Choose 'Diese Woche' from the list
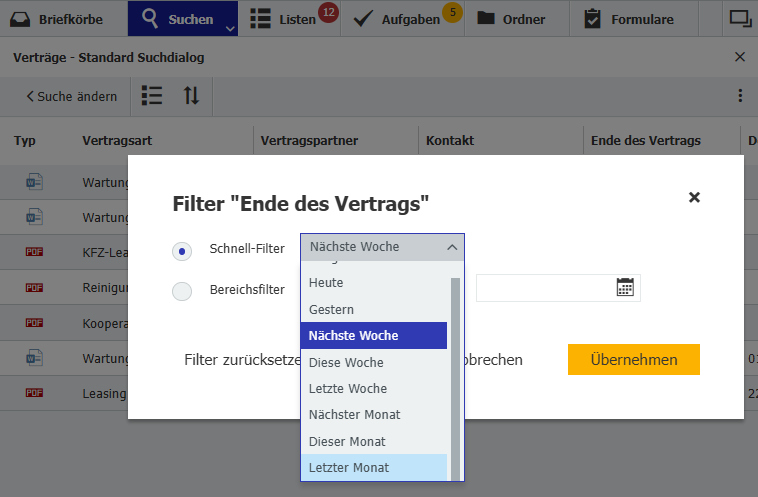758x497 pixels. [346, 362]
